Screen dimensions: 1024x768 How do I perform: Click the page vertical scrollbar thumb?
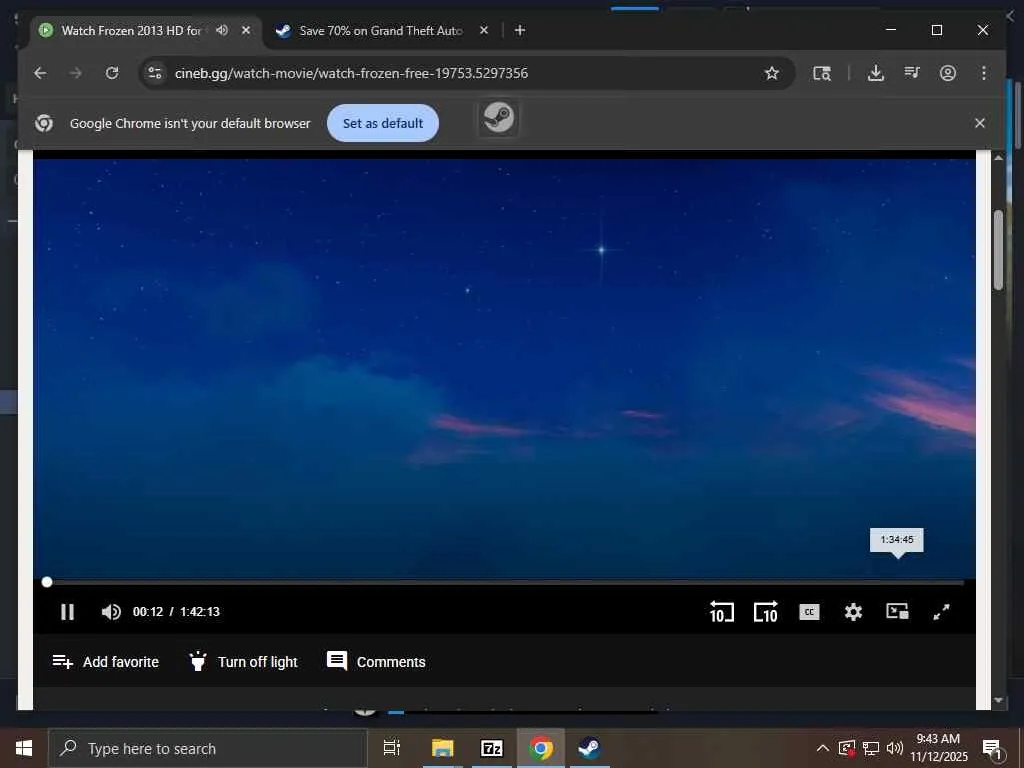coord(999,249)
